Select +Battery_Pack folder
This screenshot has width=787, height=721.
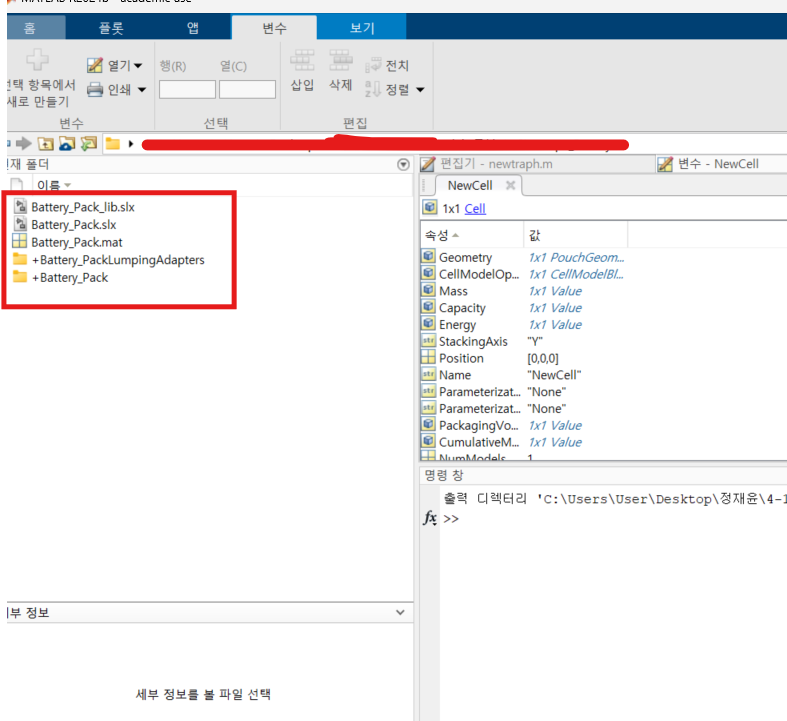tap(70, 277)
